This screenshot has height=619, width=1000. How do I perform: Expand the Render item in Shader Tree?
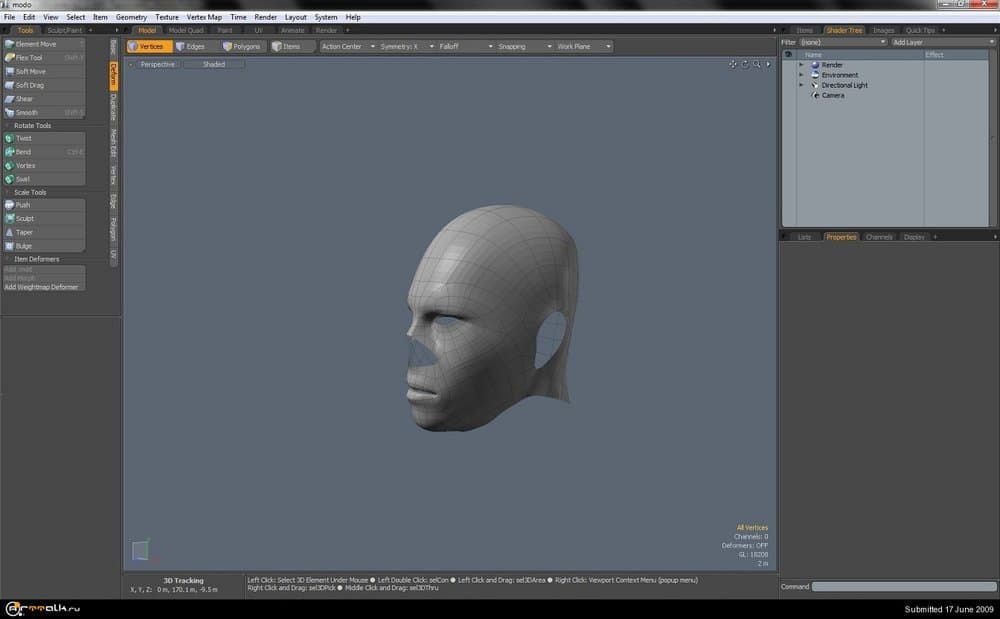pyautogui.click(x=804, y=64)
